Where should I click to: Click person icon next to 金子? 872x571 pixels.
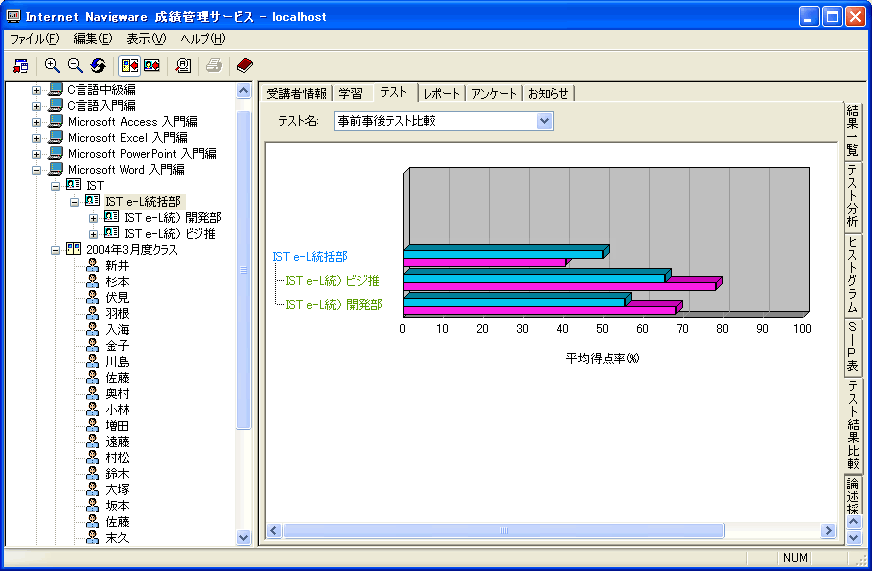(x=92, y=345)
